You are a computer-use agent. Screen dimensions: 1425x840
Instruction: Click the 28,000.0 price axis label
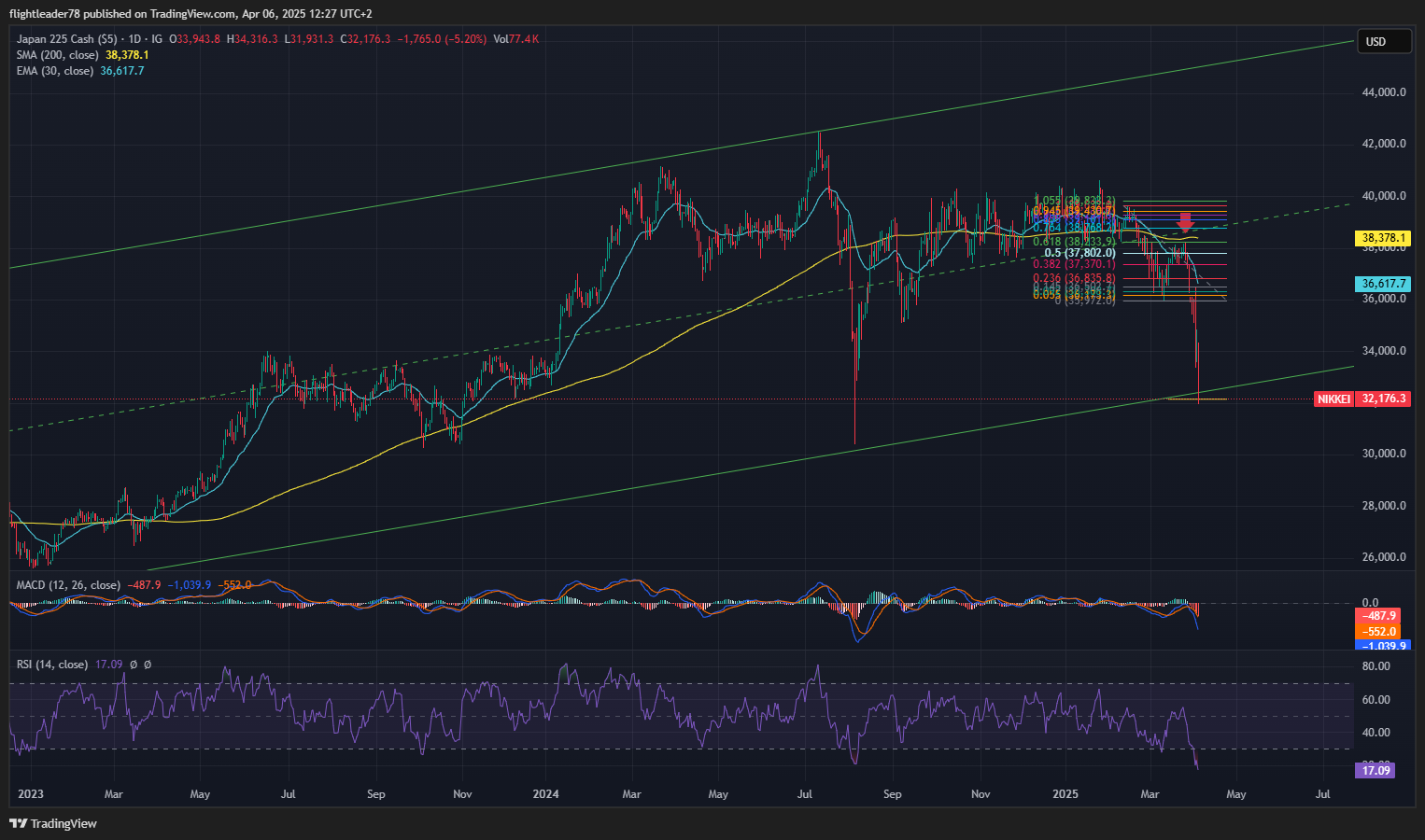pos(1384,506)
